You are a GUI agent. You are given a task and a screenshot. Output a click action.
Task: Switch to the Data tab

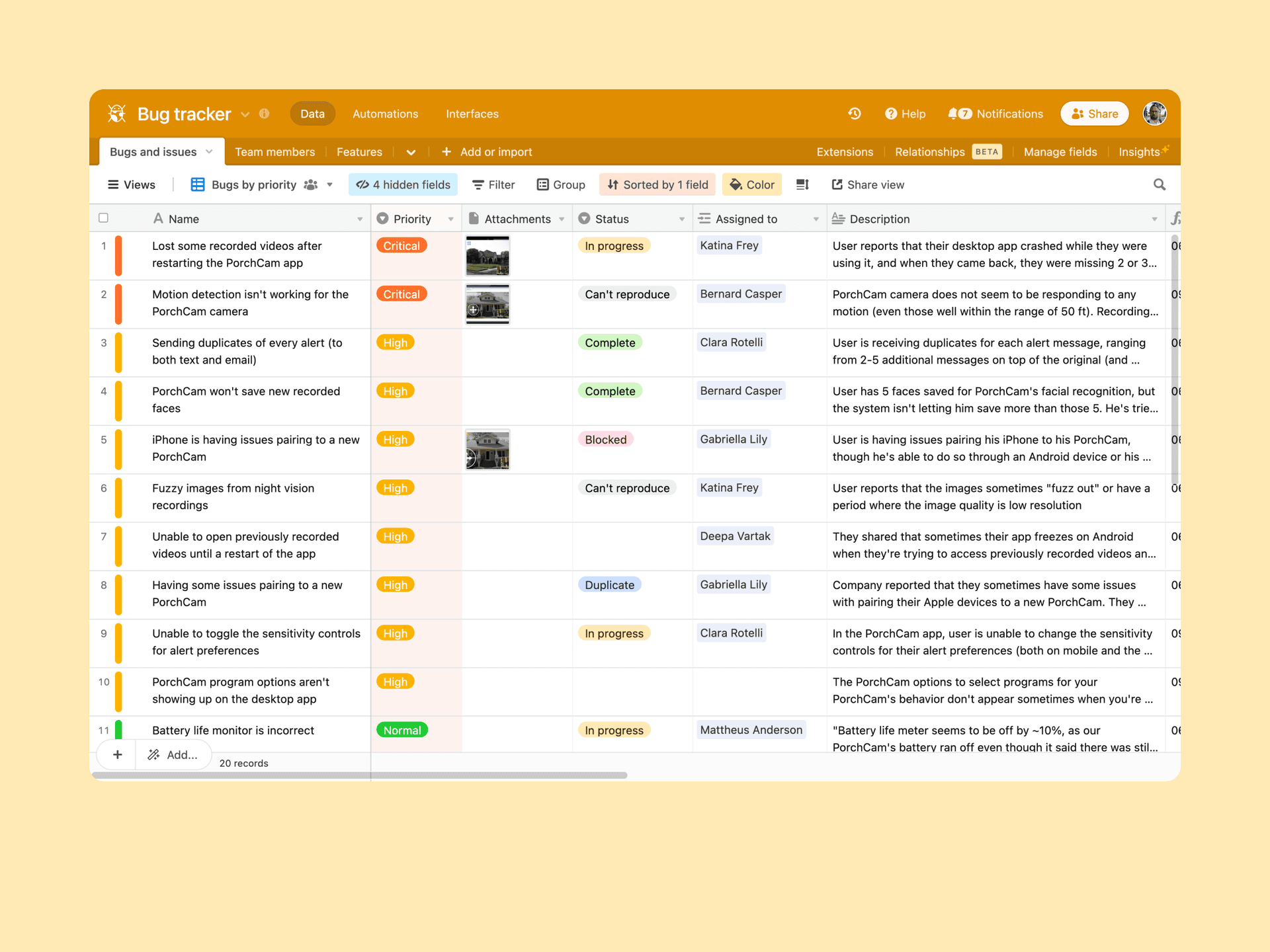click(x=312, y=114)
